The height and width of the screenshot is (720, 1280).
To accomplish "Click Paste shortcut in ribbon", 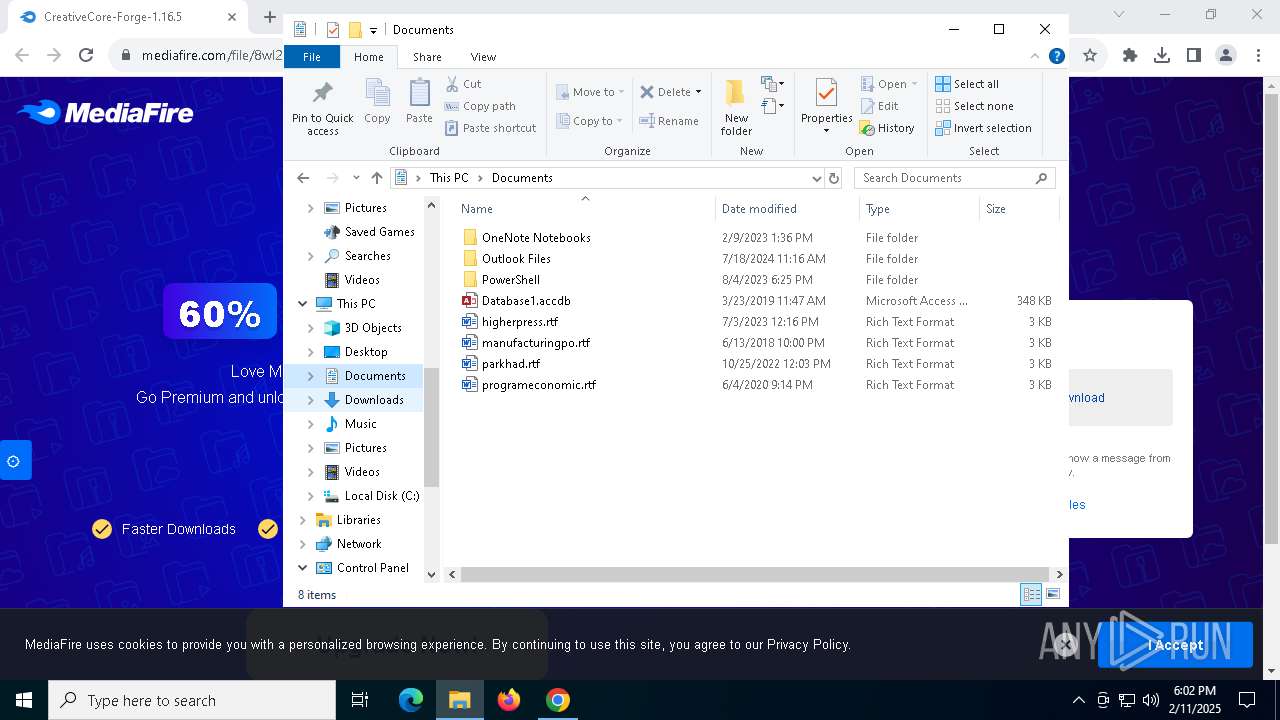I will (491, 128).
